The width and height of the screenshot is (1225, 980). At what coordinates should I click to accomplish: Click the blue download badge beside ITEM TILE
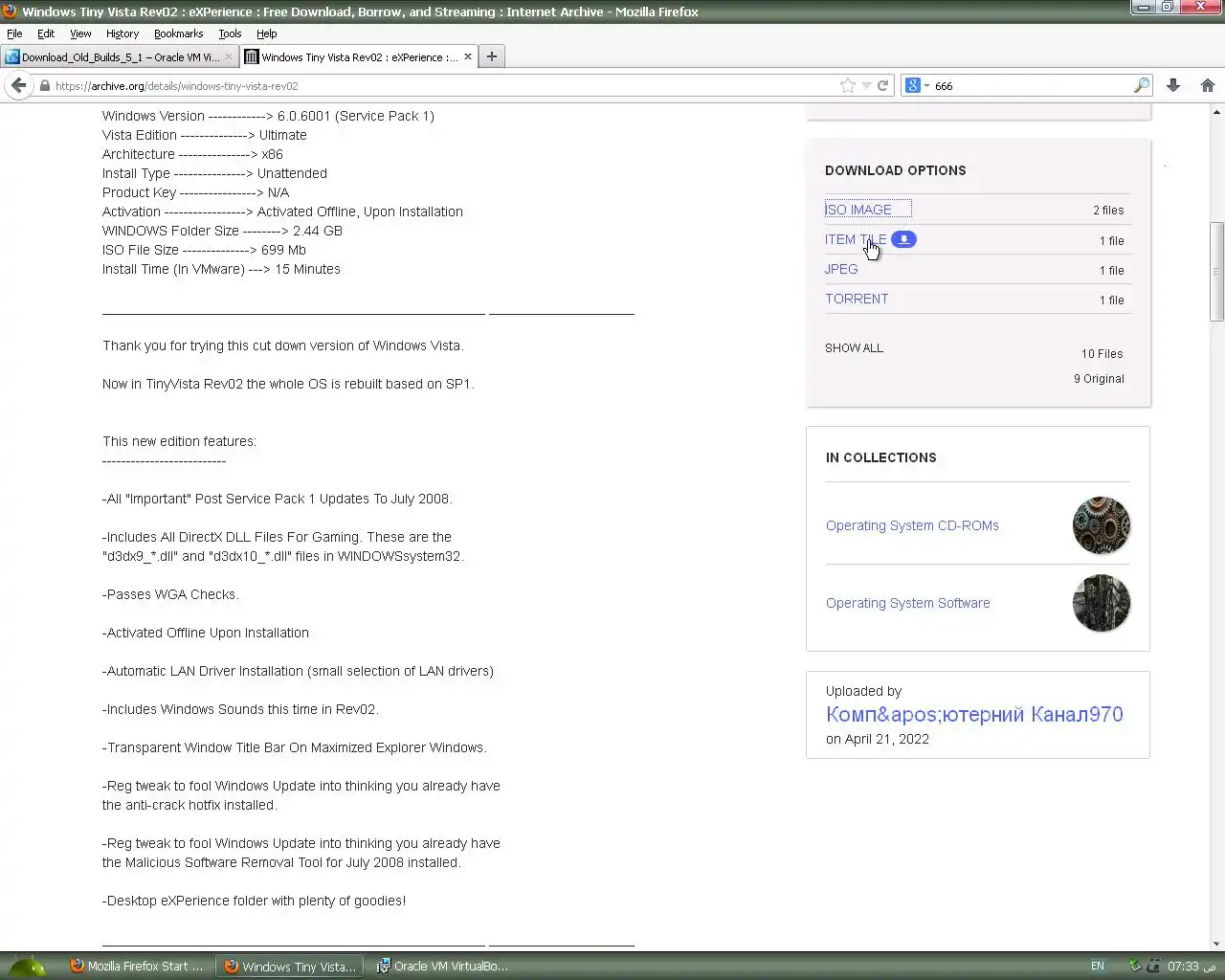(x=903, y=239)
